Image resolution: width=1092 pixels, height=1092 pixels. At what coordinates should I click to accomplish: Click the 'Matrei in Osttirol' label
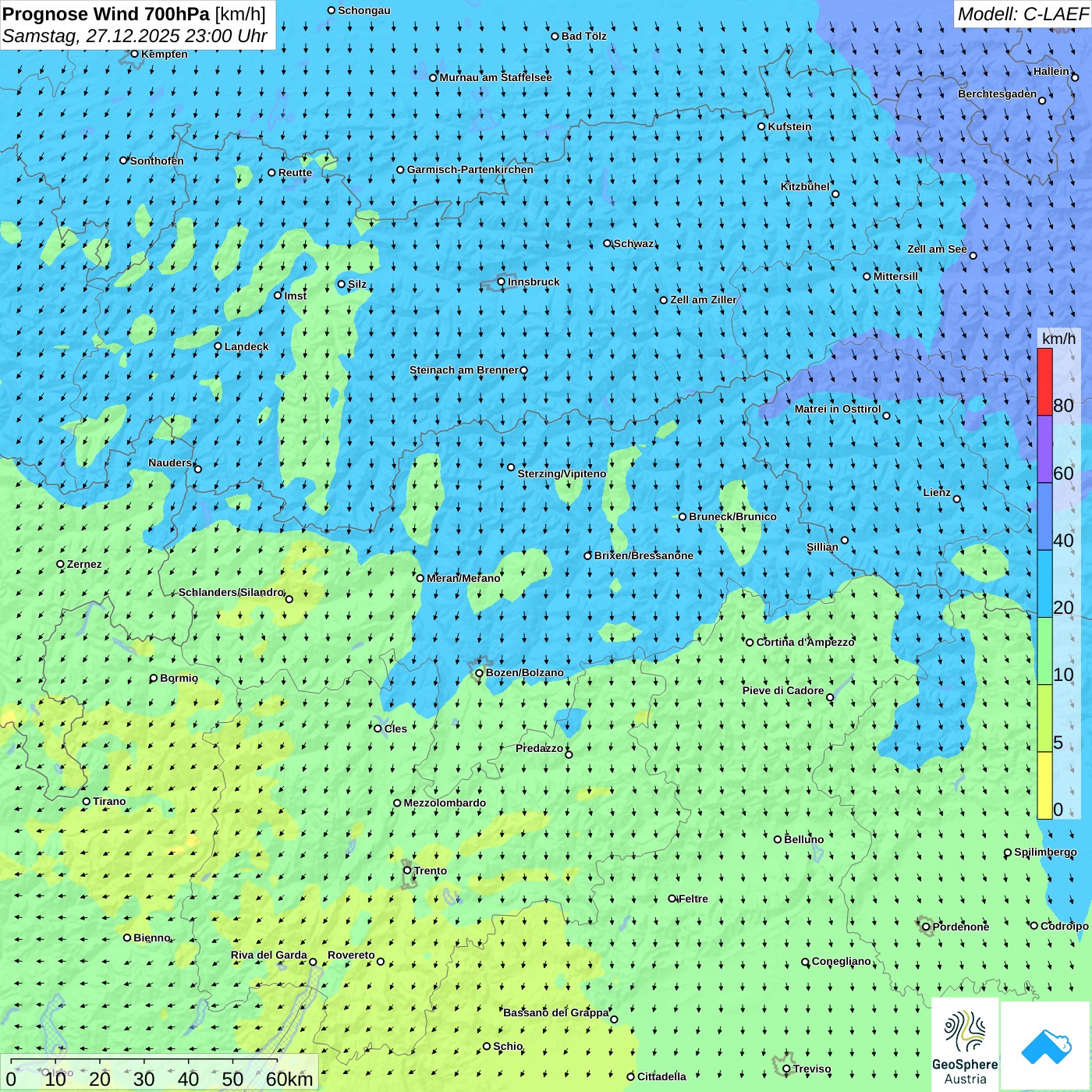click(x=838, y=409)
